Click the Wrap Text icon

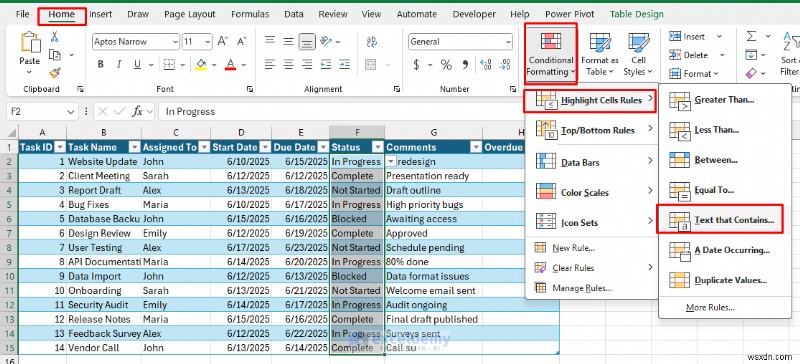pyautogui.click(x=372, y=41)
